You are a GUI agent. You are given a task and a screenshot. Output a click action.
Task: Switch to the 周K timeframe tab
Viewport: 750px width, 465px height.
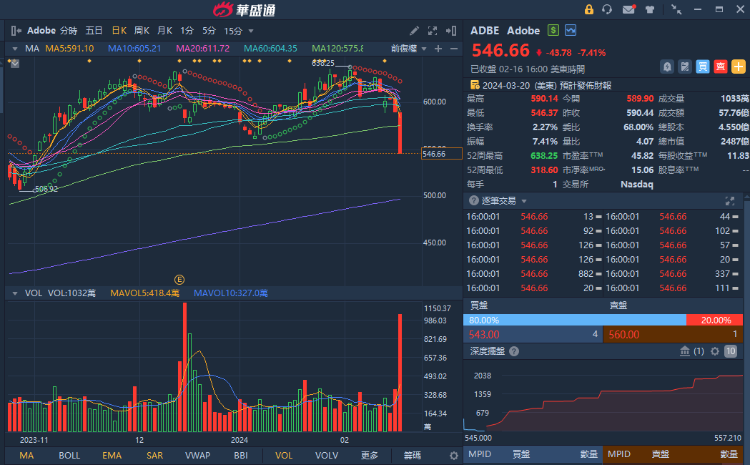click(x=141, y=30)
